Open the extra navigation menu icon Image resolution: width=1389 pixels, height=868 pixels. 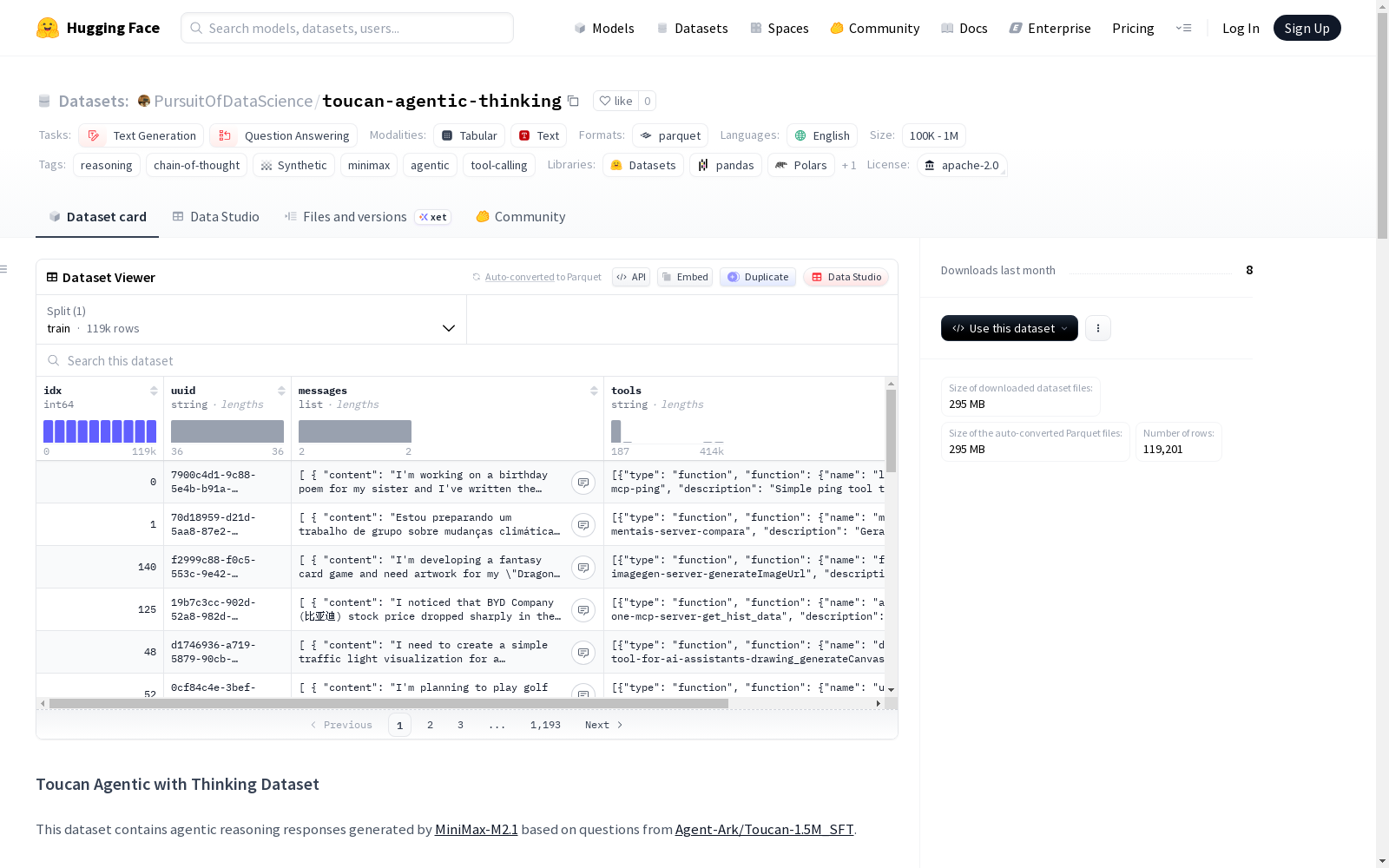(x=1183, y=28)
